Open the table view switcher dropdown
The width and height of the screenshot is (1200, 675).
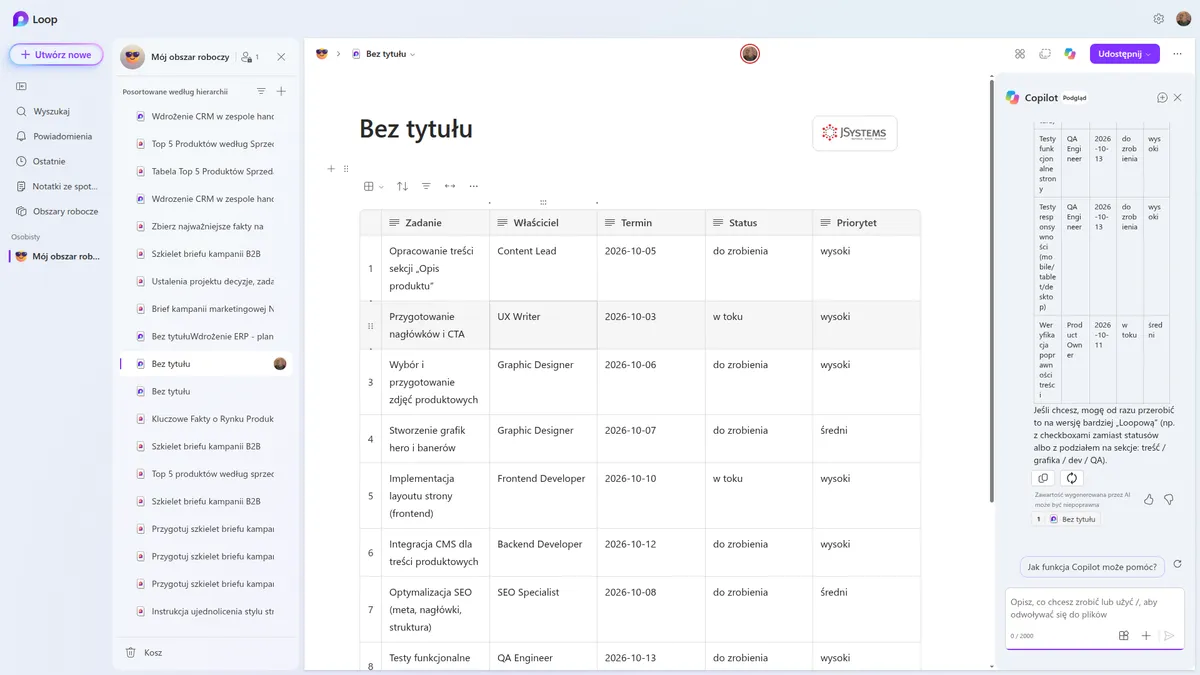pos(373,186)
